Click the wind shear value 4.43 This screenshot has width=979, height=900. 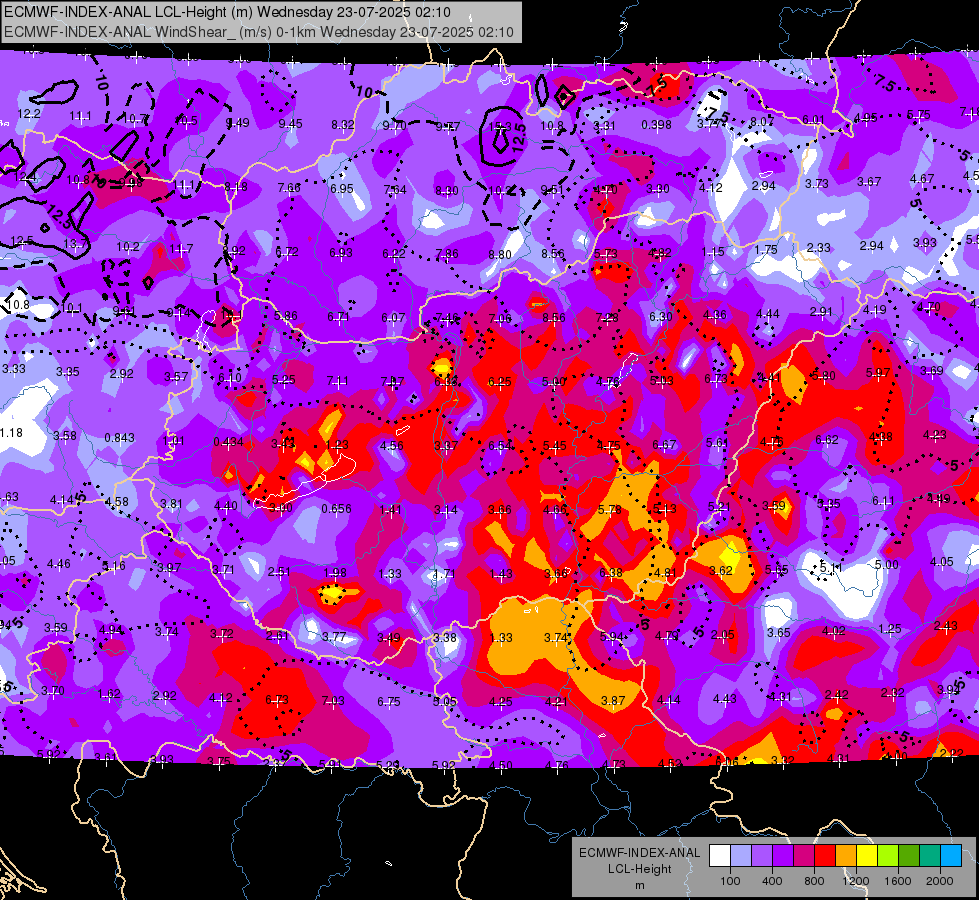pos(724,699)
